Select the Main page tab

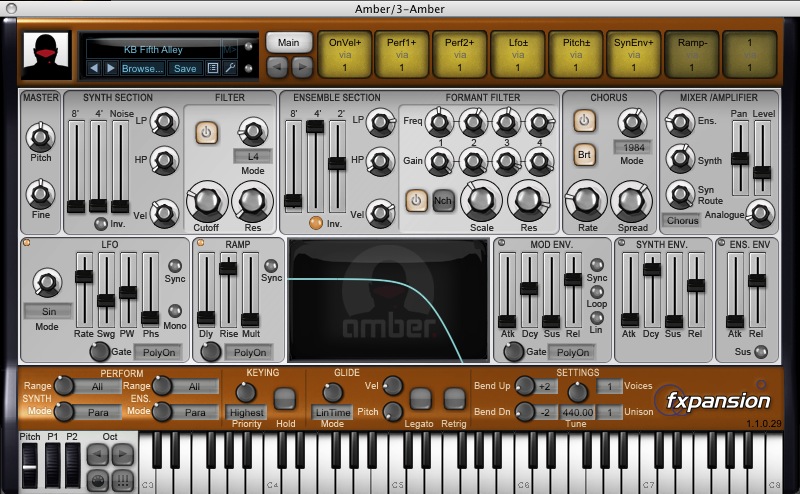tap(289, 43)
